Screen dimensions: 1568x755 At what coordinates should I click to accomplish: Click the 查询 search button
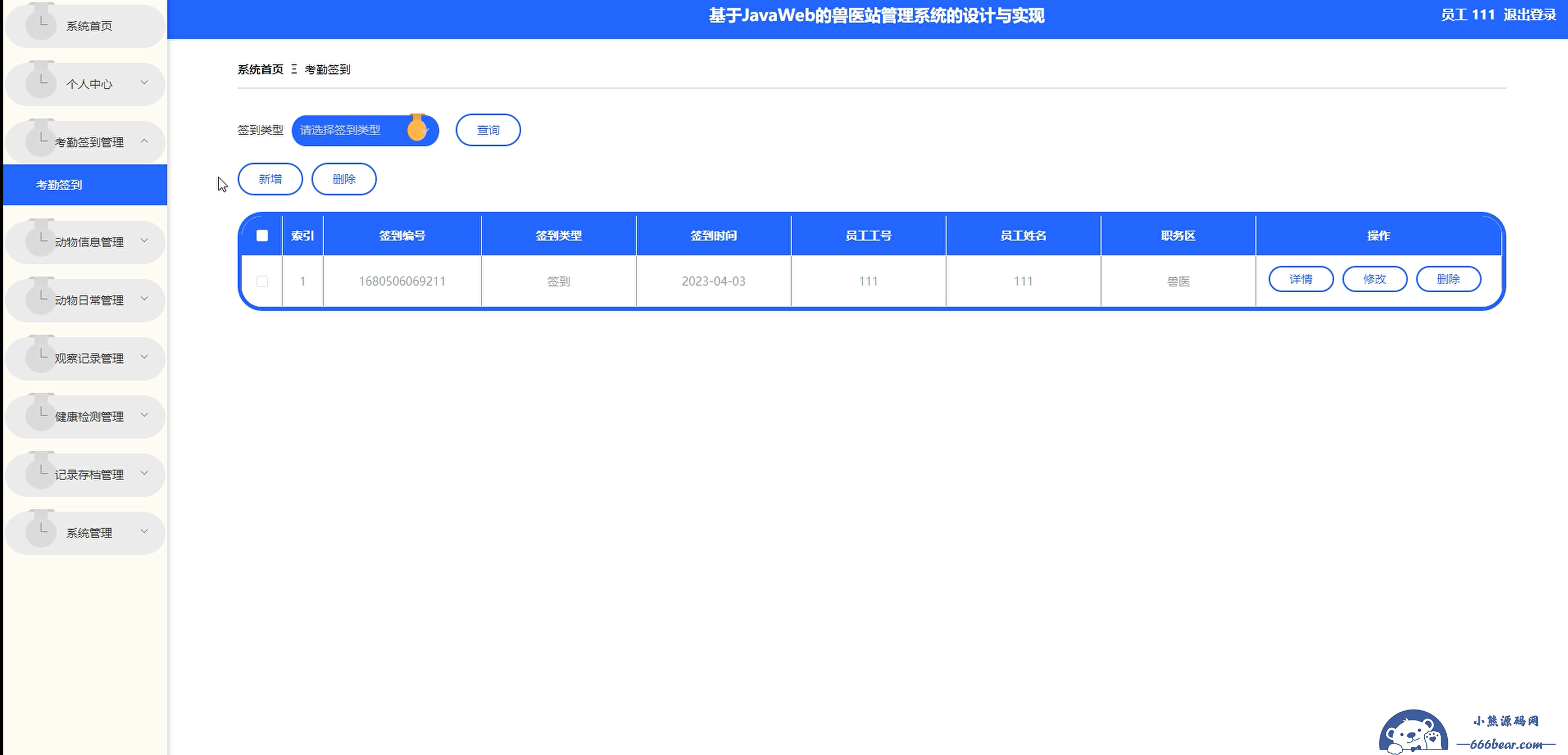(488, 130)
